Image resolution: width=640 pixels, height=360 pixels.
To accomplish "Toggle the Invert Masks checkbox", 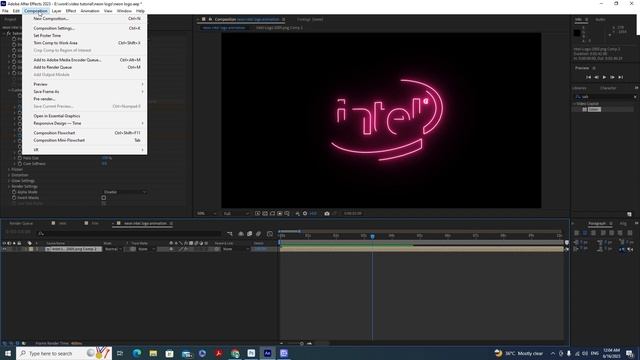I will pyautogui.click(x=104, y=198).
